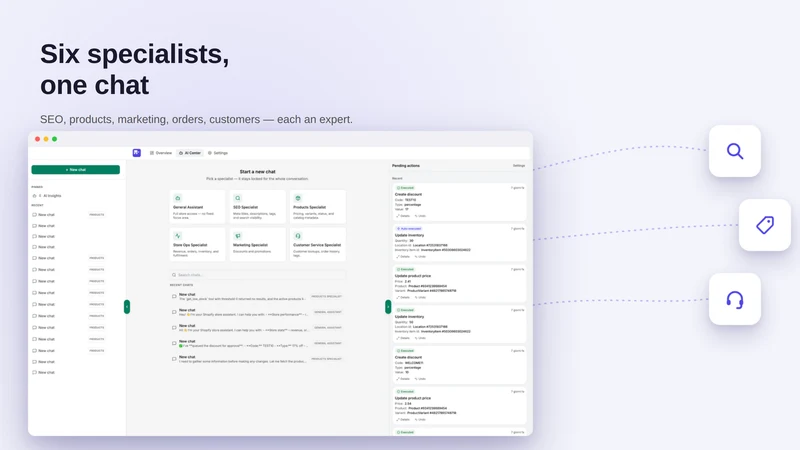This screenshot has width=800, height=450.
Task: Open Settings link in Pending actions header
Action: tap(518, 166)
